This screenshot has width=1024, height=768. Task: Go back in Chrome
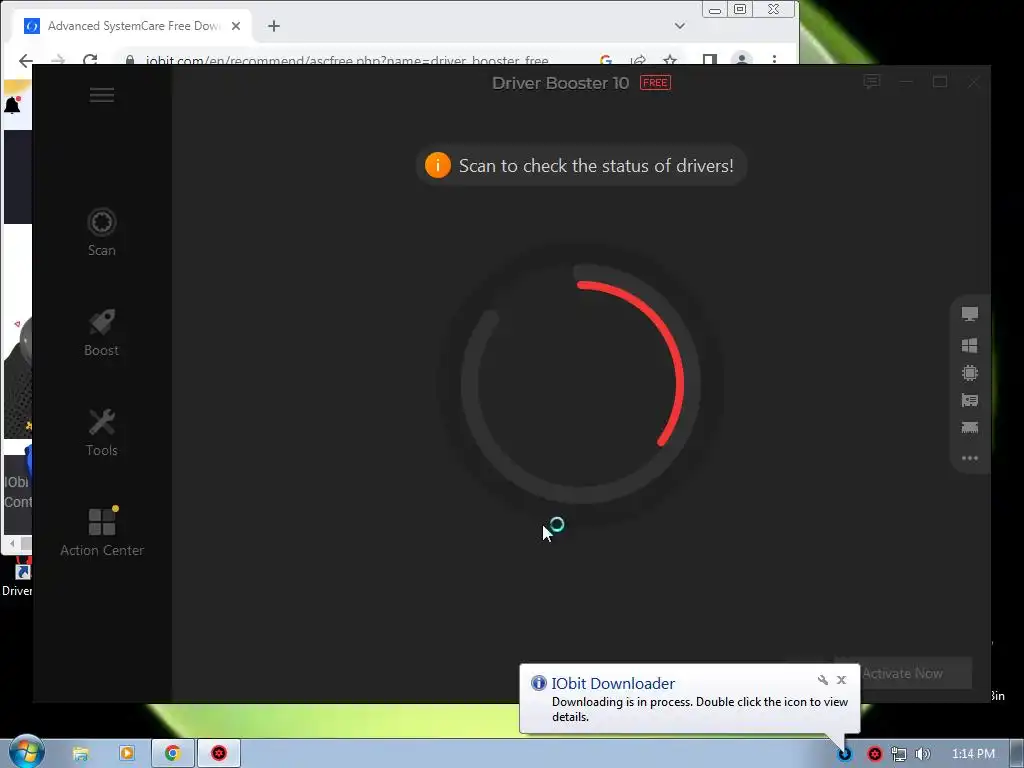tap(25, 60)
